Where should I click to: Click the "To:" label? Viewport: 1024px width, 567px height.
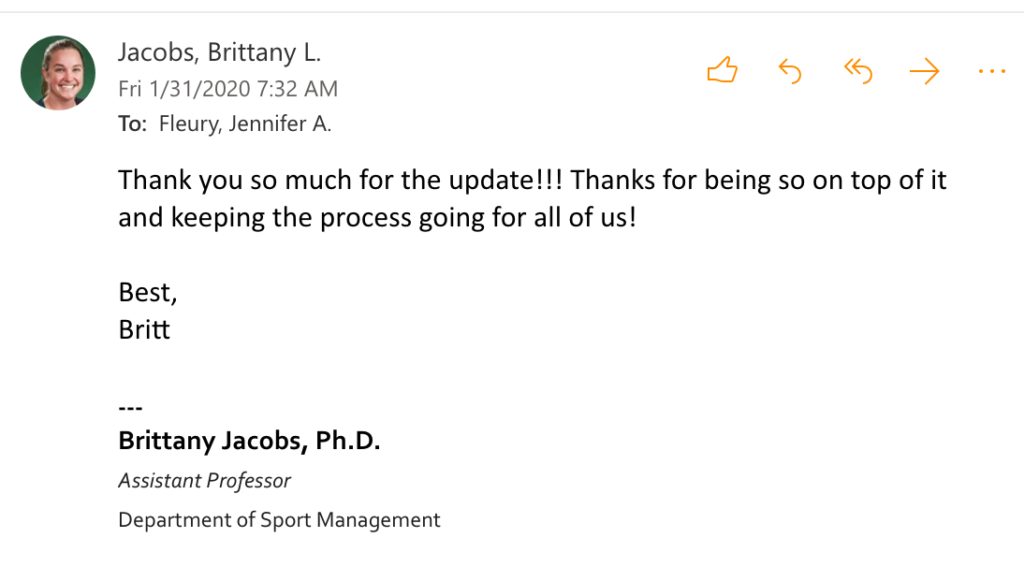pos(132,125)
